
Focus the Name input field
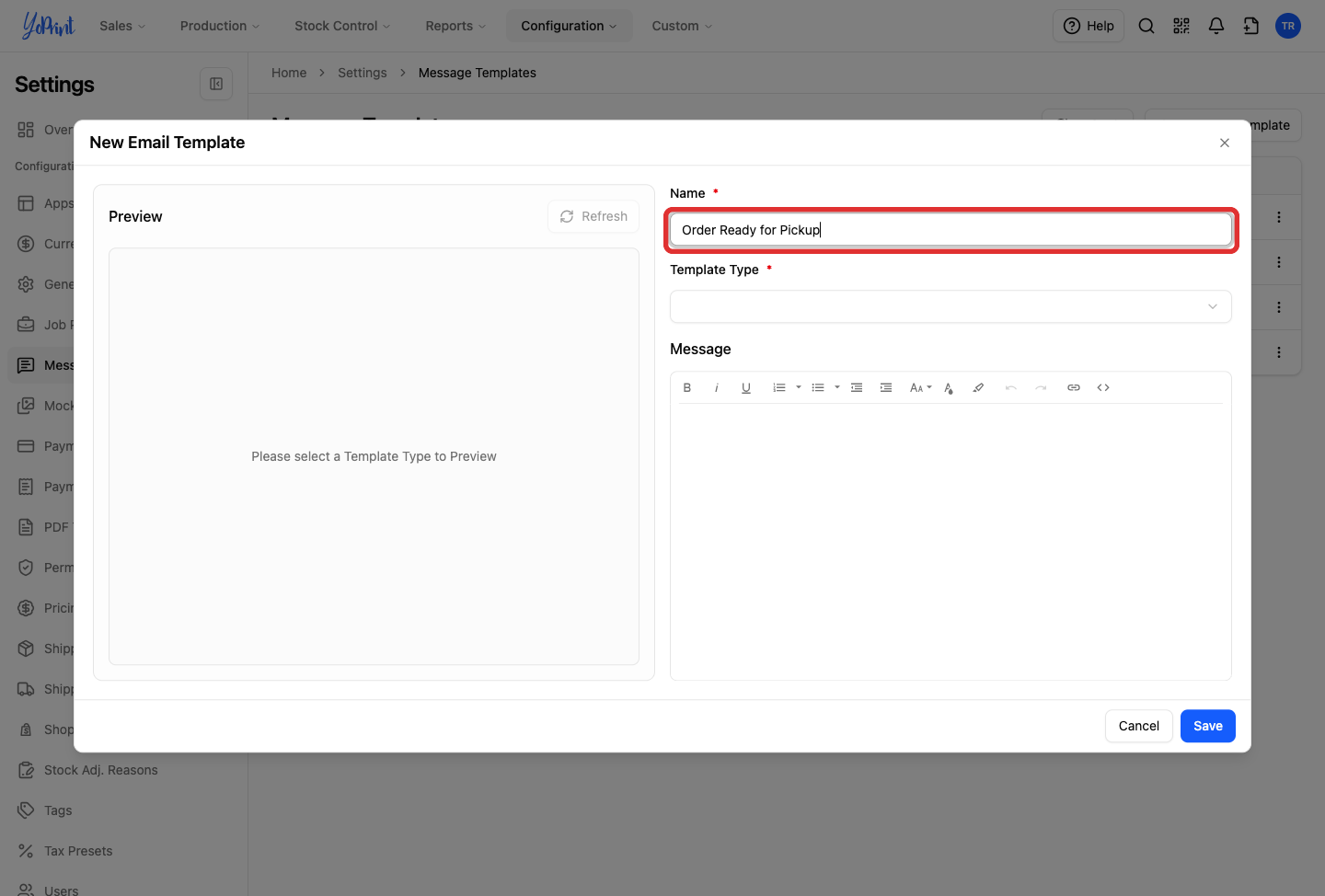click(951, 230)
